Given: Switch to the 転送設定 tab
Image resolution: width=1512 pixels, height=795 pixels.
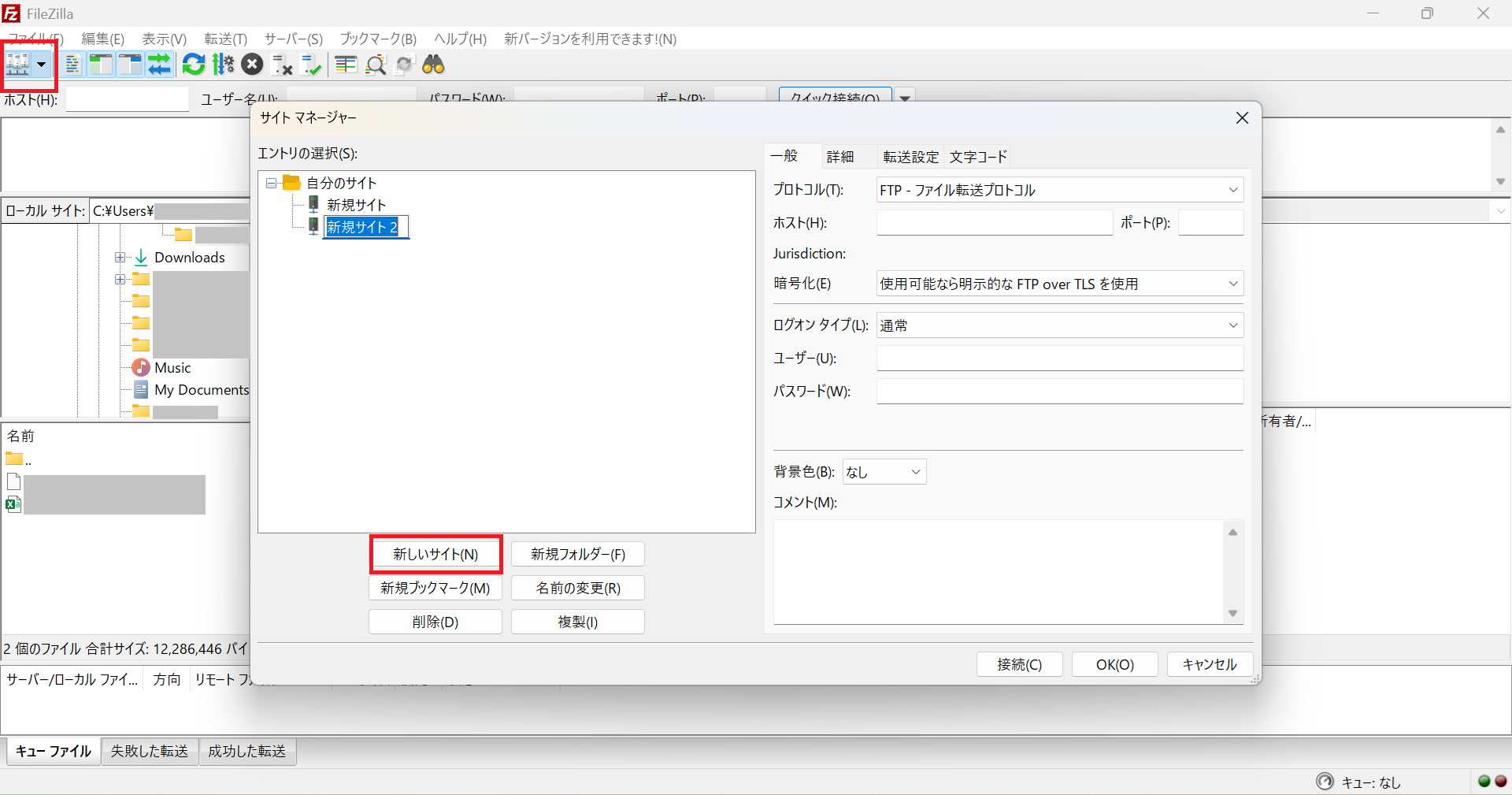Looking at the screenshot, I should click(910, 157).
